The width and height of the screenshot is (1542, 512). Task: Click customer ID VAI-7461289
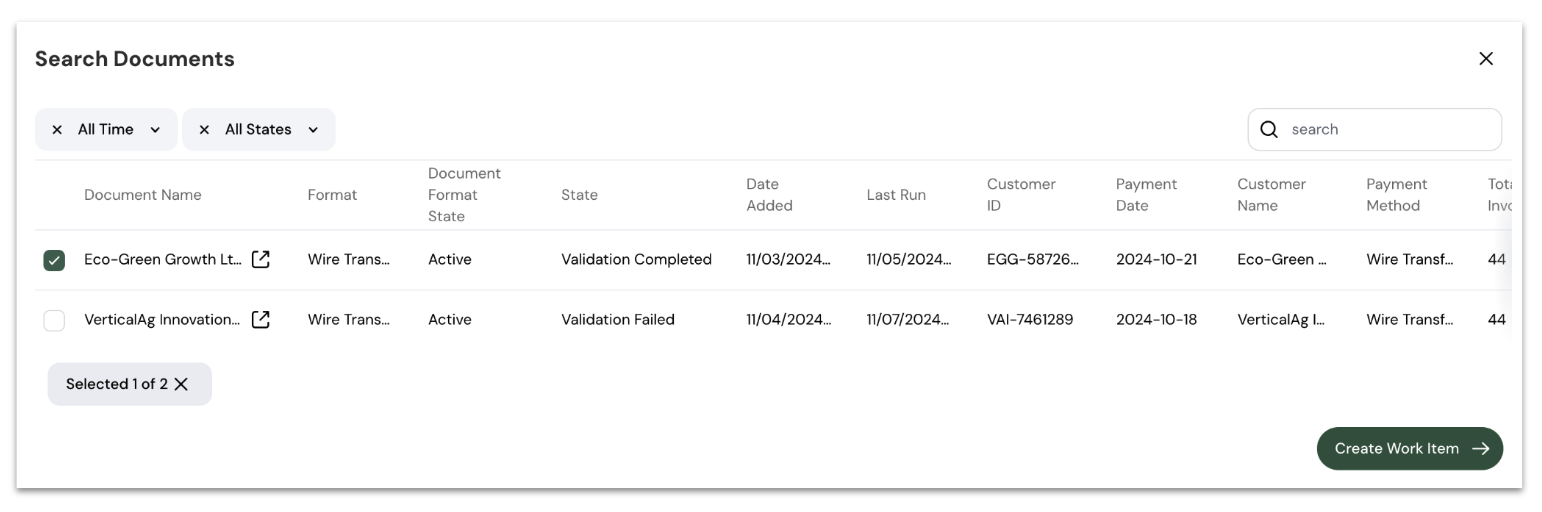[x=1030, y=319]
